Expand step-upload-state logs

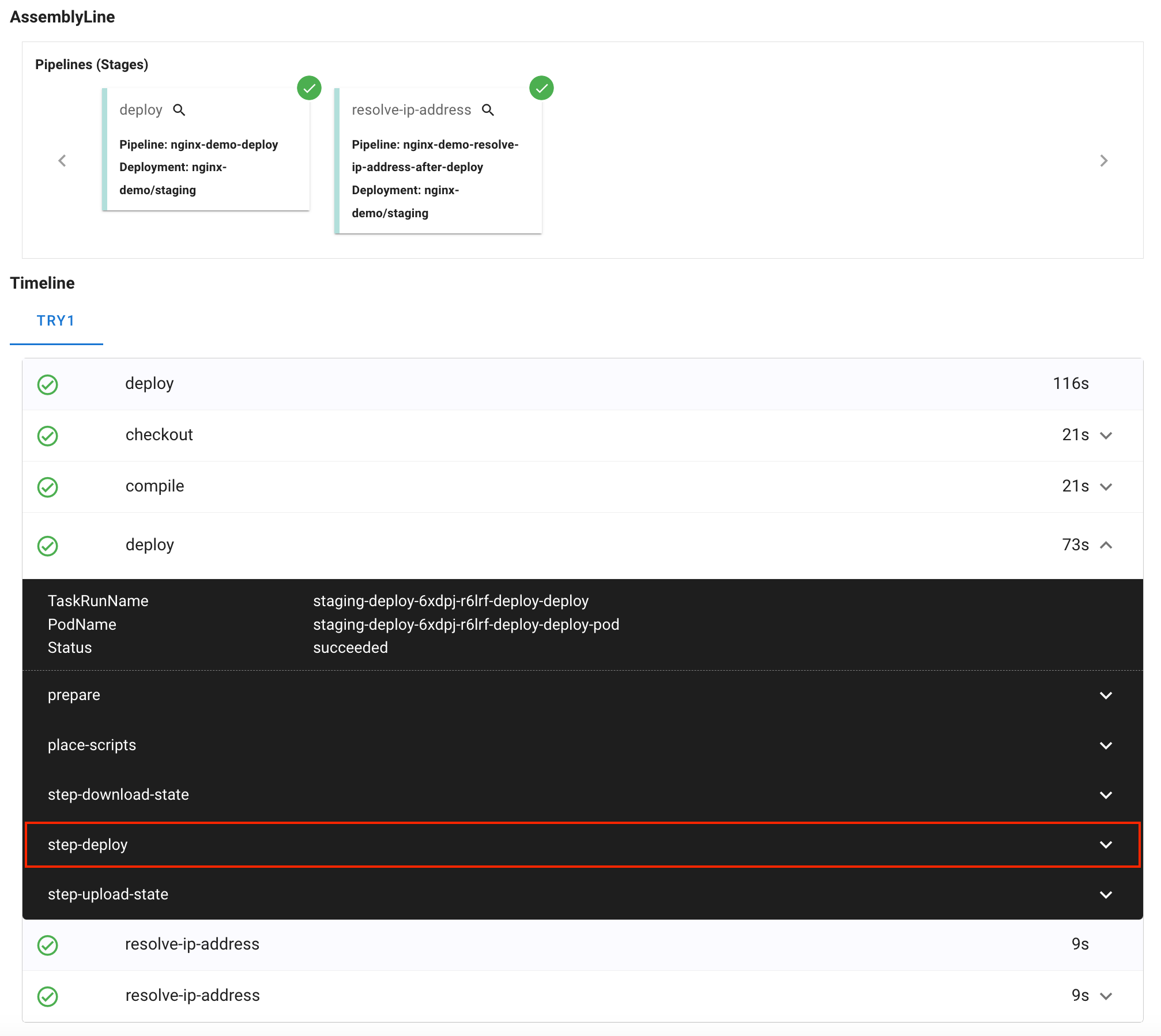pyautogui.click(x=1106, y=895)
